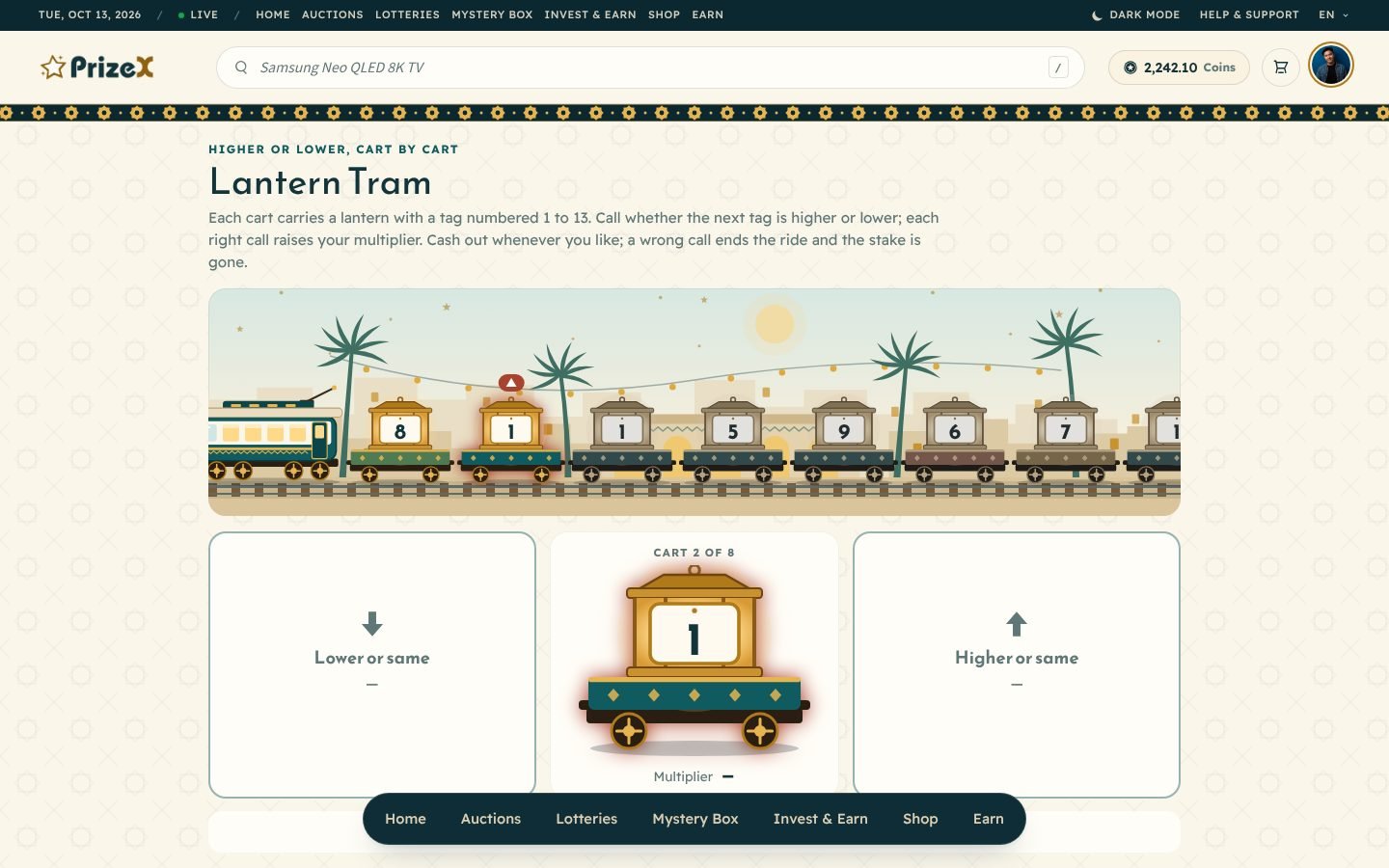Click the lantern cart numbered 8
Image resolution: width=1389 pixels, height=868 pixels.
pyautogui.click(x=400, y=440)
